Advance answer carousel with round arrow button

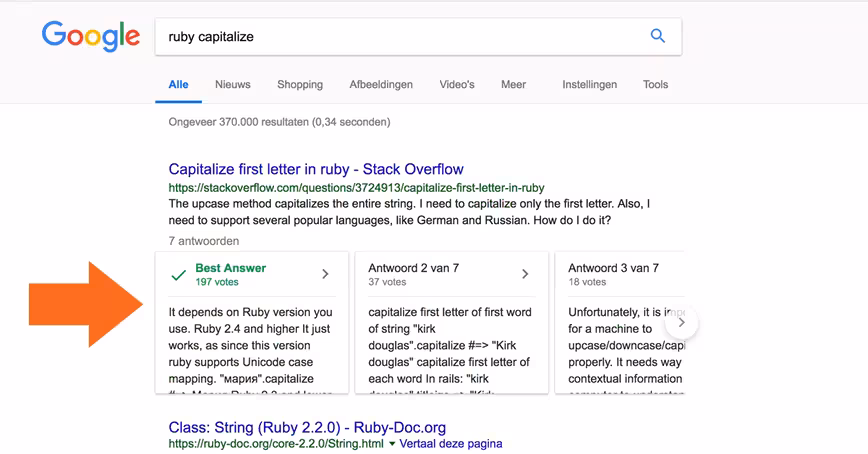tap(681, 322)
